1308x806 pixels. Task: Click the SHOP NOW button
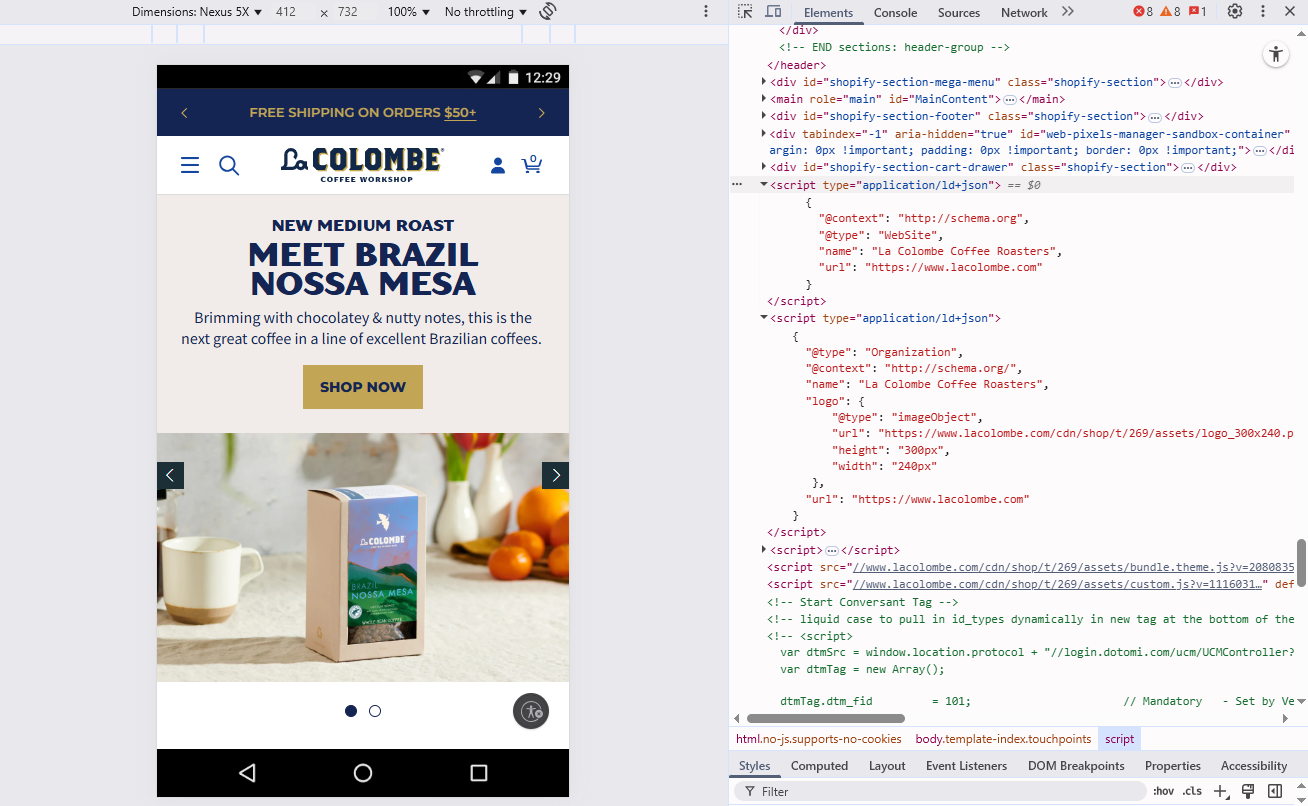pos(363,387)
